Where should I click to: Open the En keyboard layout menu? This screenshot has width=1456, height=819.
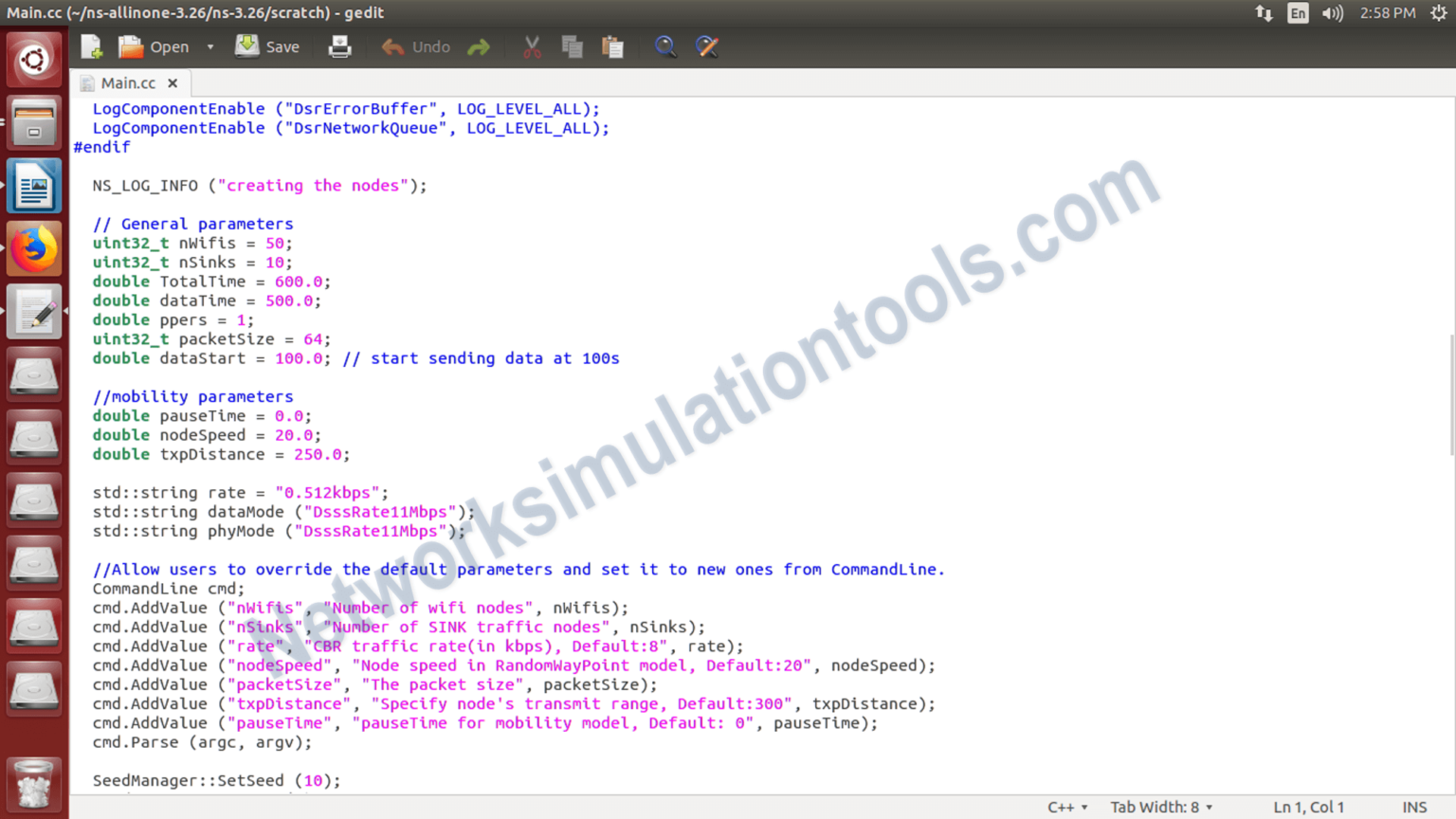click(x=1297, y=13)
